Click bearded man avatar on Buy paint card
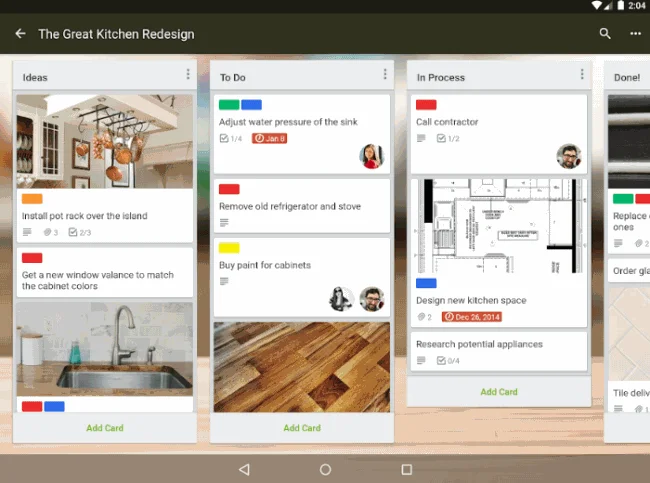650x483 pixels. (x=372, y=299)
